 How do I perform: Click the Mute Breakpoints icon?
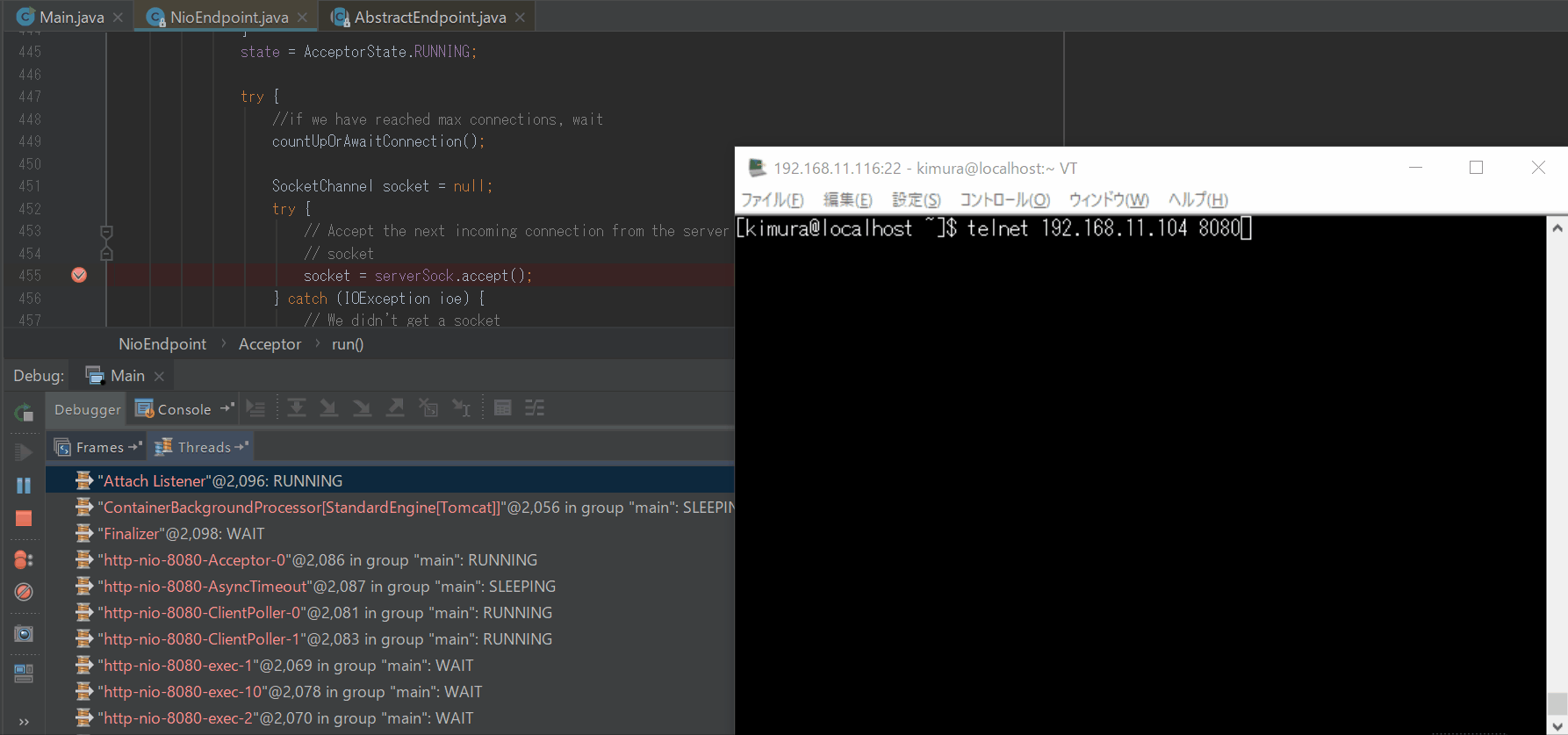click(x=24, y=593)
